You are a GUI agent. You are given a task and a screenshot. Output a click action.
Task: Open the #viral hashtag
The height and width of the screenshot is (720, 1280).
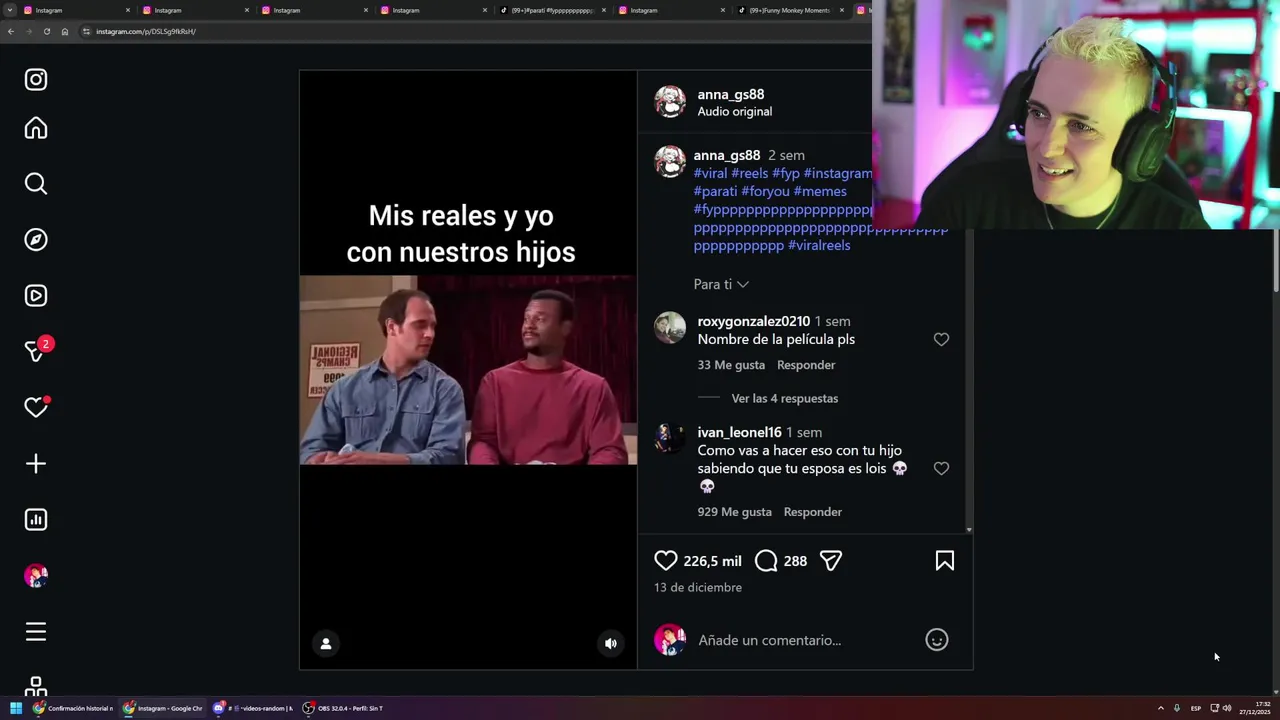click(x=710, y=174)
